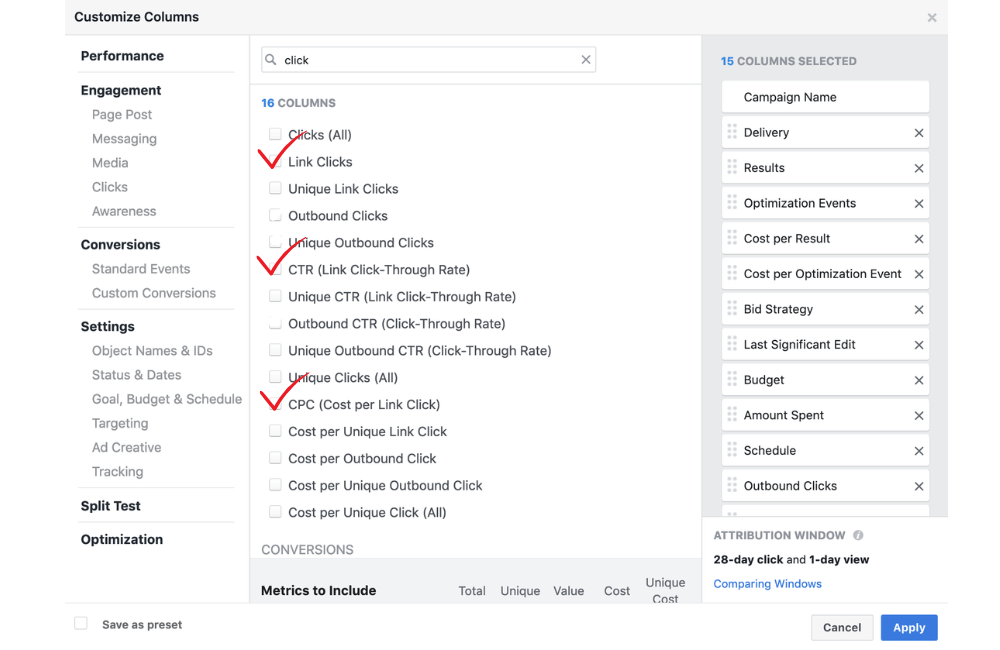Open the Comparing Windows link
The height and width of the screenshot is (650, 1000).
[x=767, y=583]
